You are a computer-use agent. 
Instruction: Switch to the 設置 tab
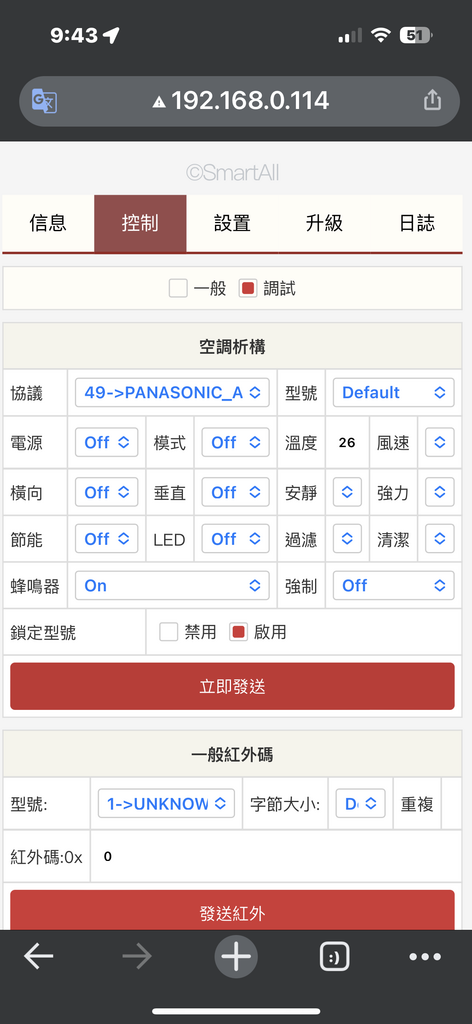(x=232, y=223)
